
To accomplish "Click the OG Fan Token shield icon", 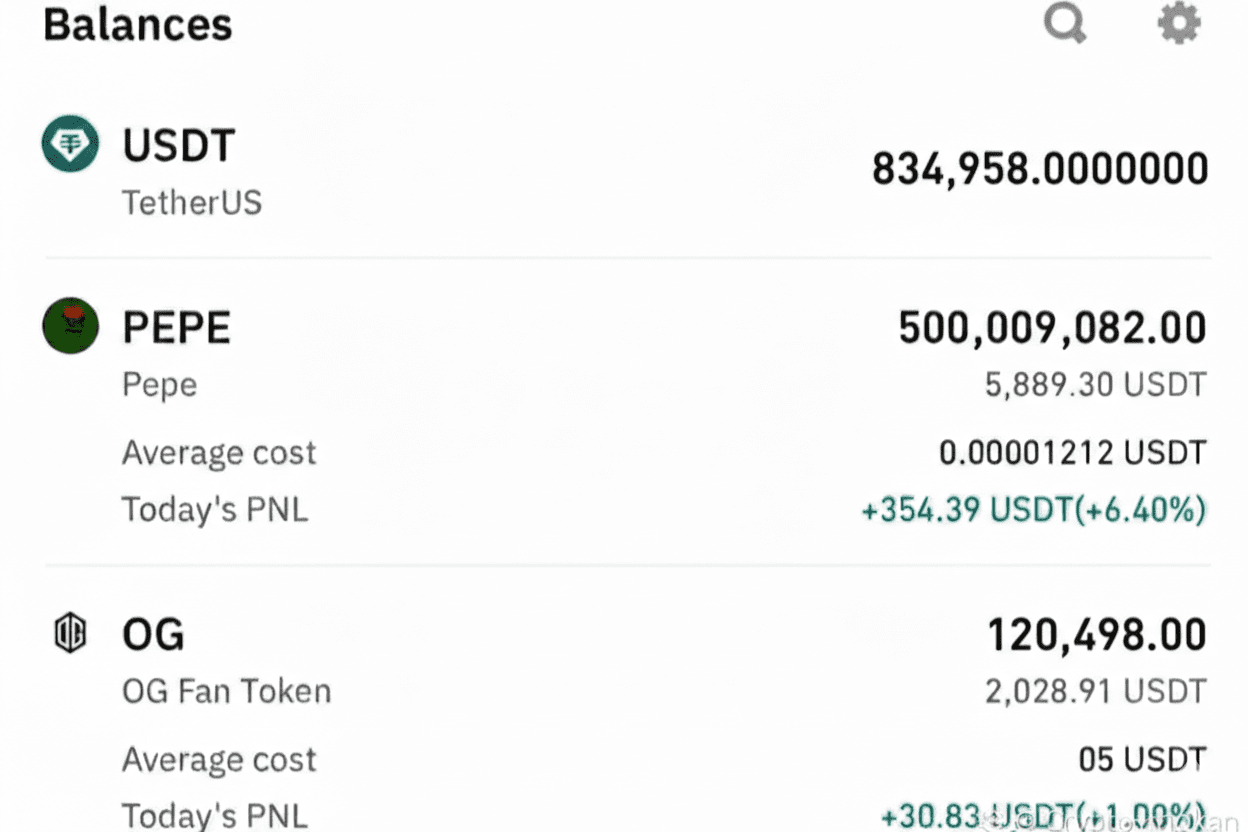I will click(70, 633).
